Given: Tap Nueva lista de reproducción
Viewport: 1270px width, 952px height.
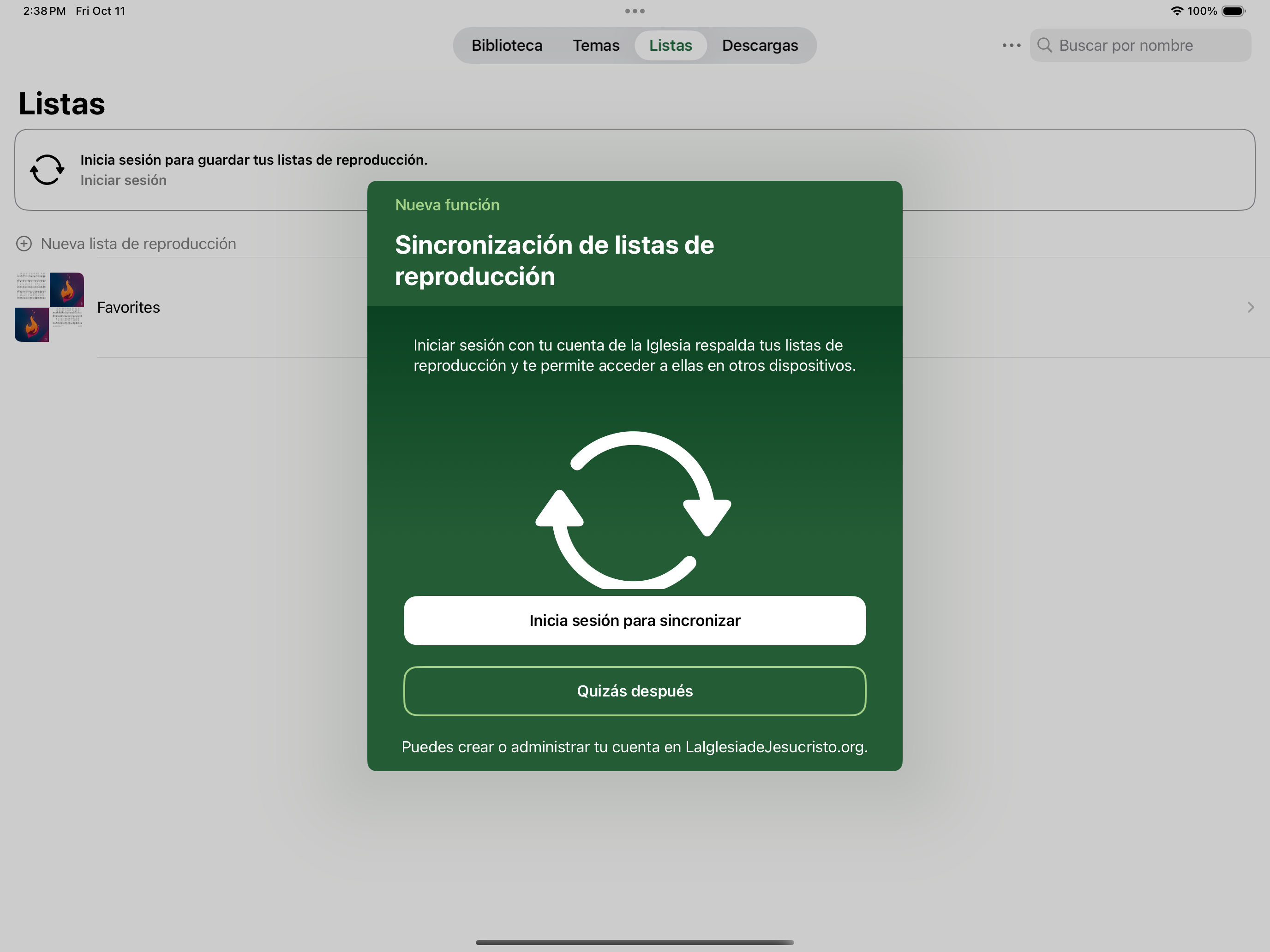Looking at the screenshot, I should [x=138, y=244].
